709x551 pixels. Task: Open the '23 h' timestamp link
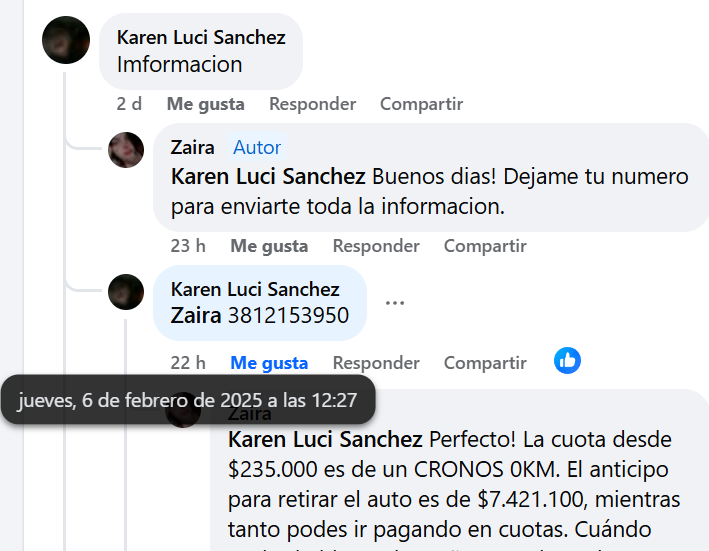tap(188, 246)
